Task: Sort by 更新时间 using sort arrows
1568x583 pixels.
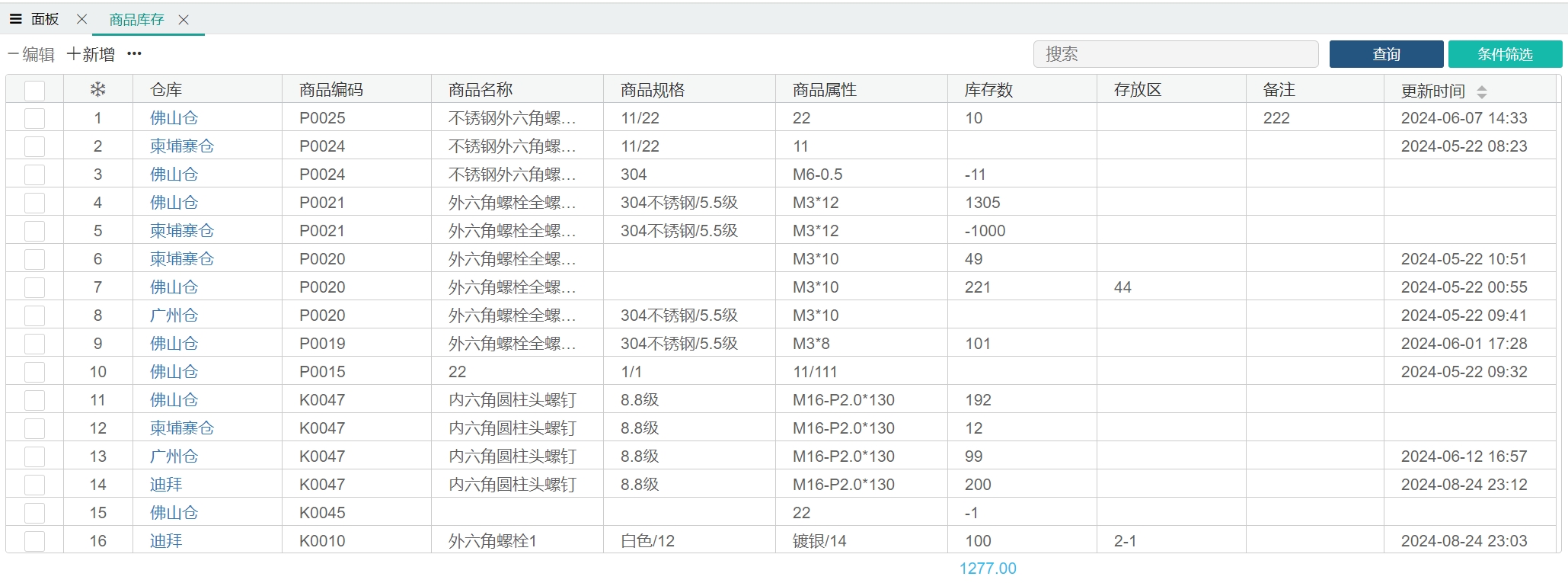Action: click(1481, 91)
